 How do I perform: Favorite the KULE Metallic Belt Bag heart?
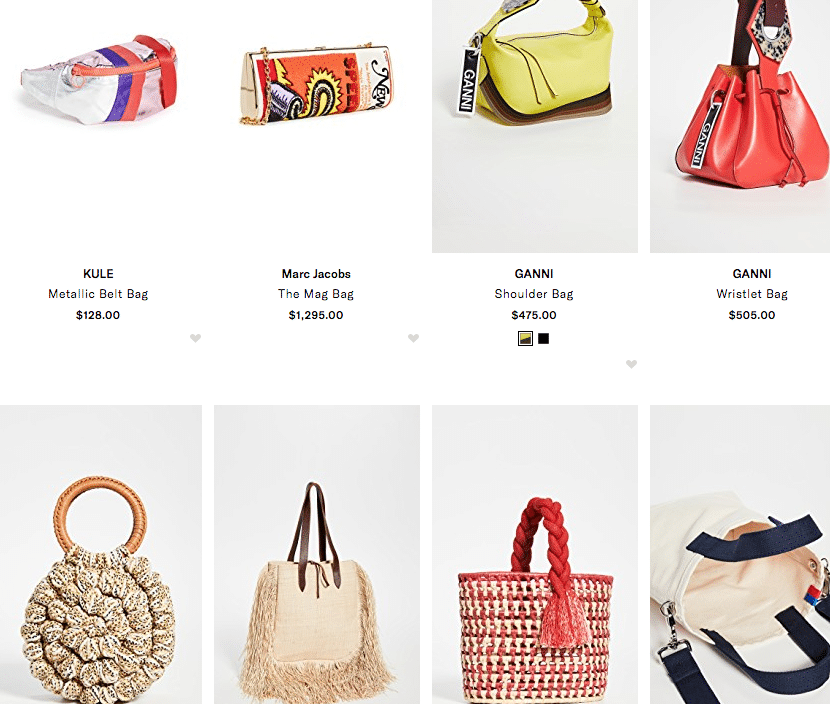(195, 338)
